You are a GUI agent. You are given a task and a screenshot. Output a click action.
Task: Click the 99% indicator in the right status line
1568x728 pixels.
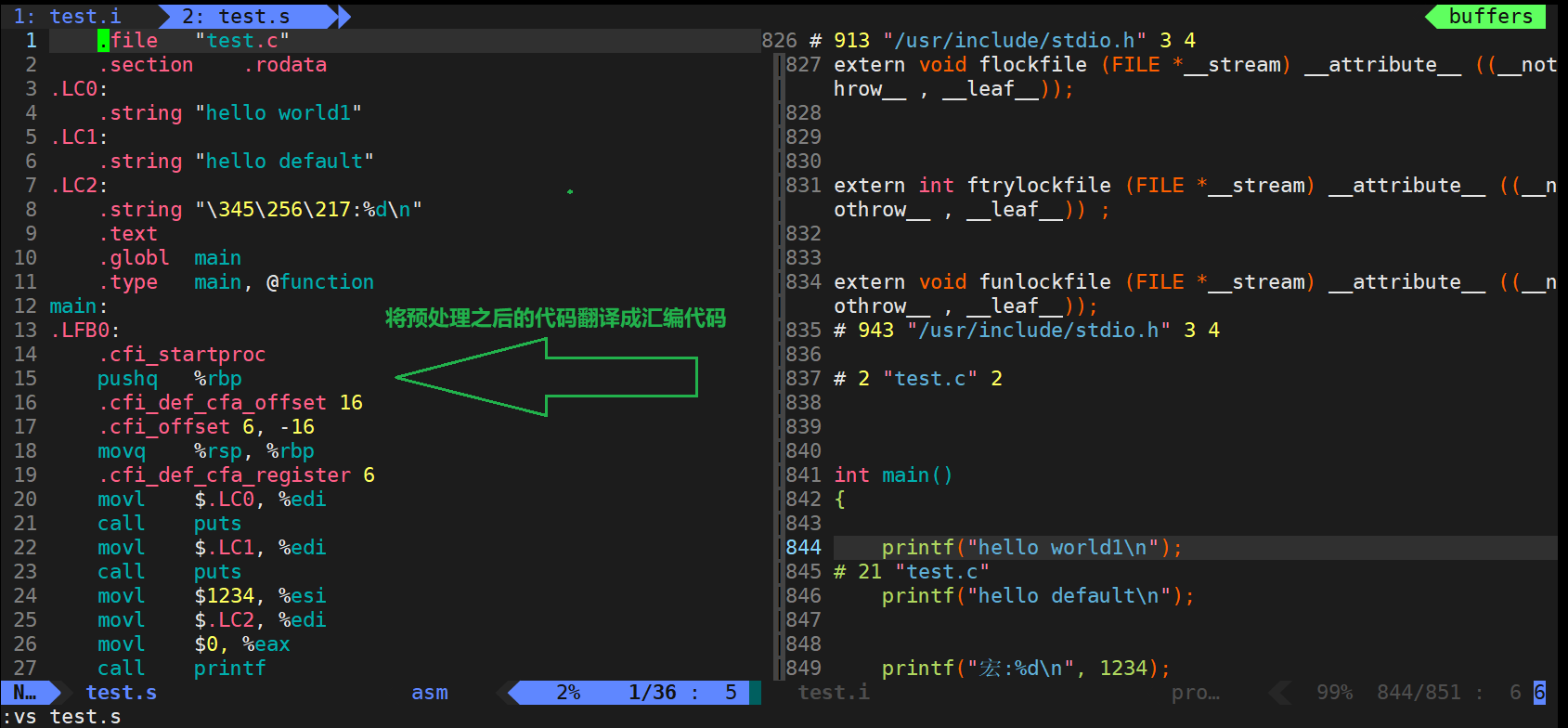[x=1334, y=692]
